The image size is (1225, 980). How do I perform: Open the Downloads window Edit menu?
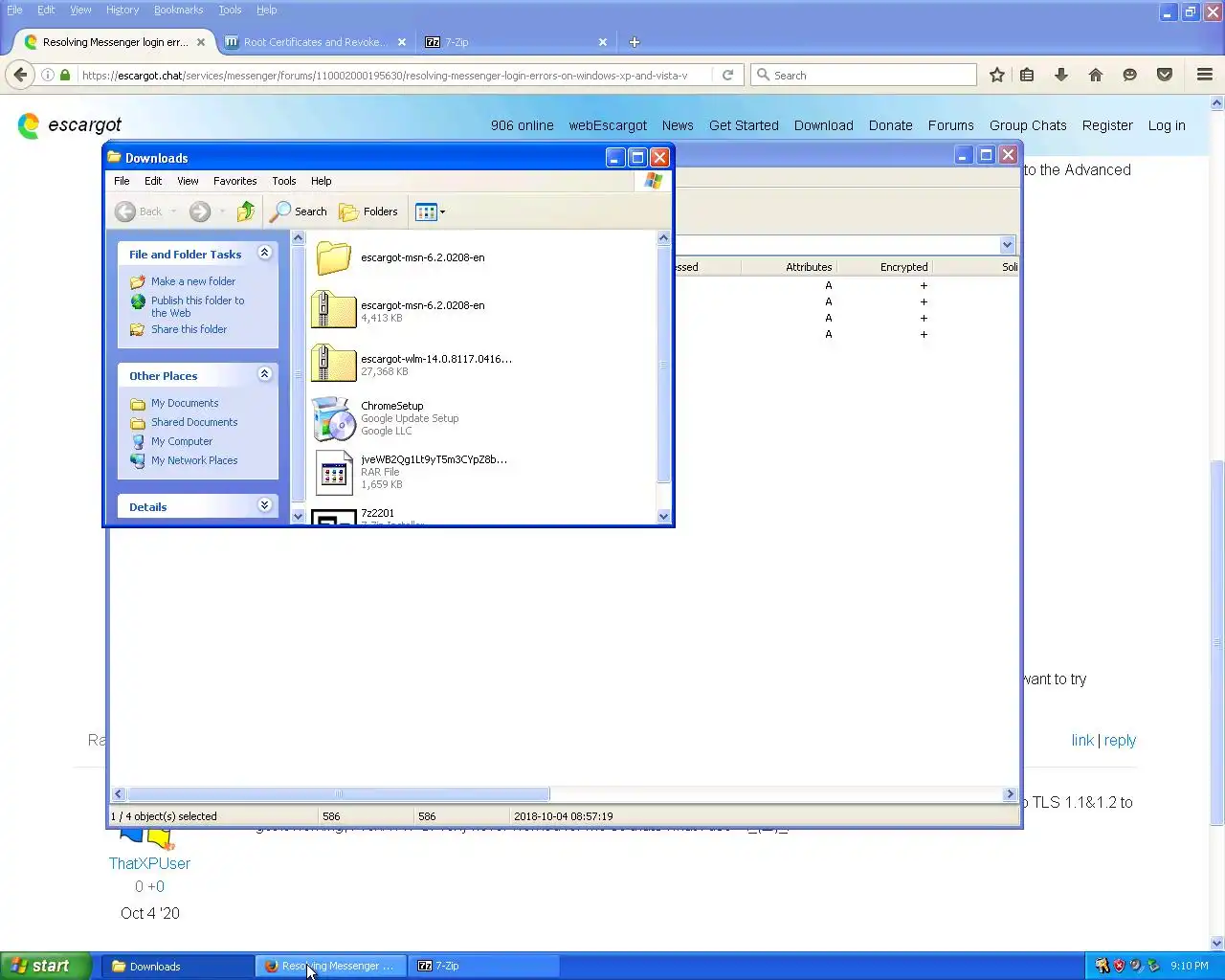153,181
